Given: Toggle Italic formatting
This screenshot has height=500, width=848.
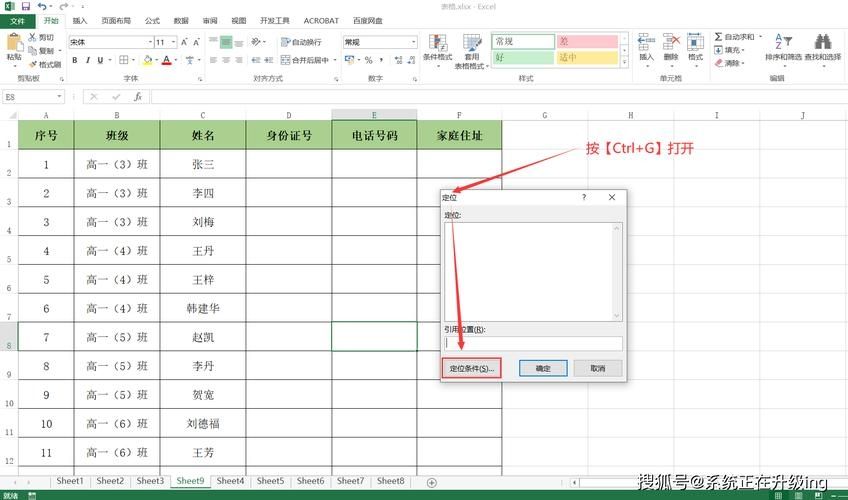Looking at the screenshot, I should point(87,60).
